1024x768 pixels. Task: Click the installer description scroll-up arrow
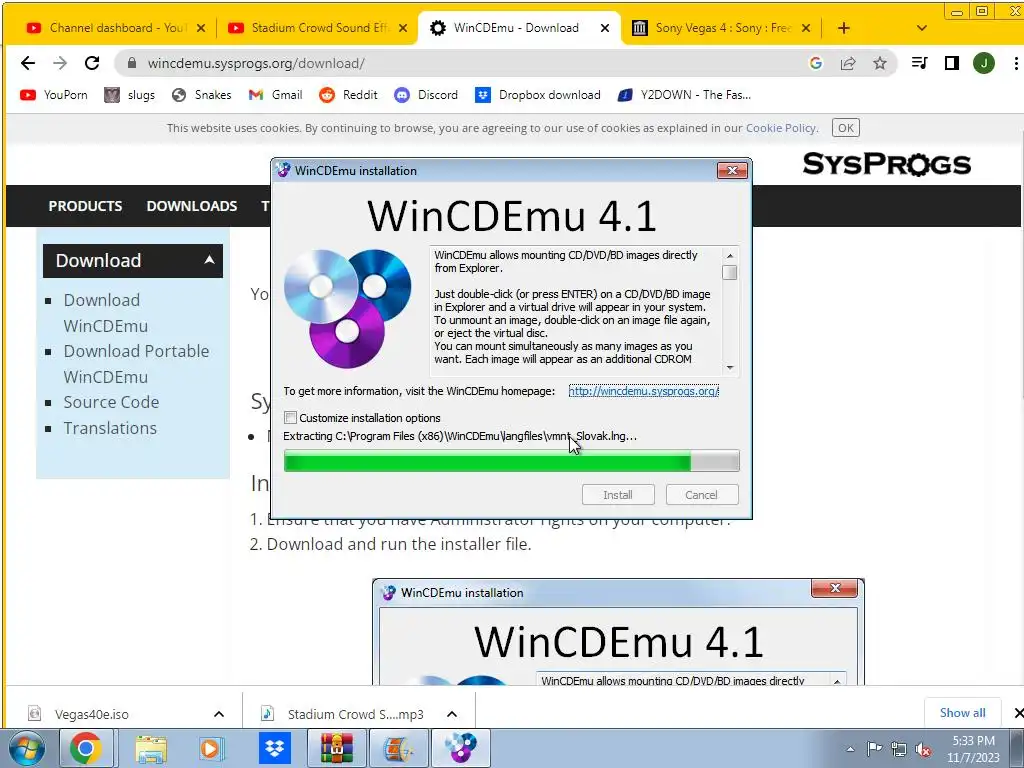click(730, 256)
